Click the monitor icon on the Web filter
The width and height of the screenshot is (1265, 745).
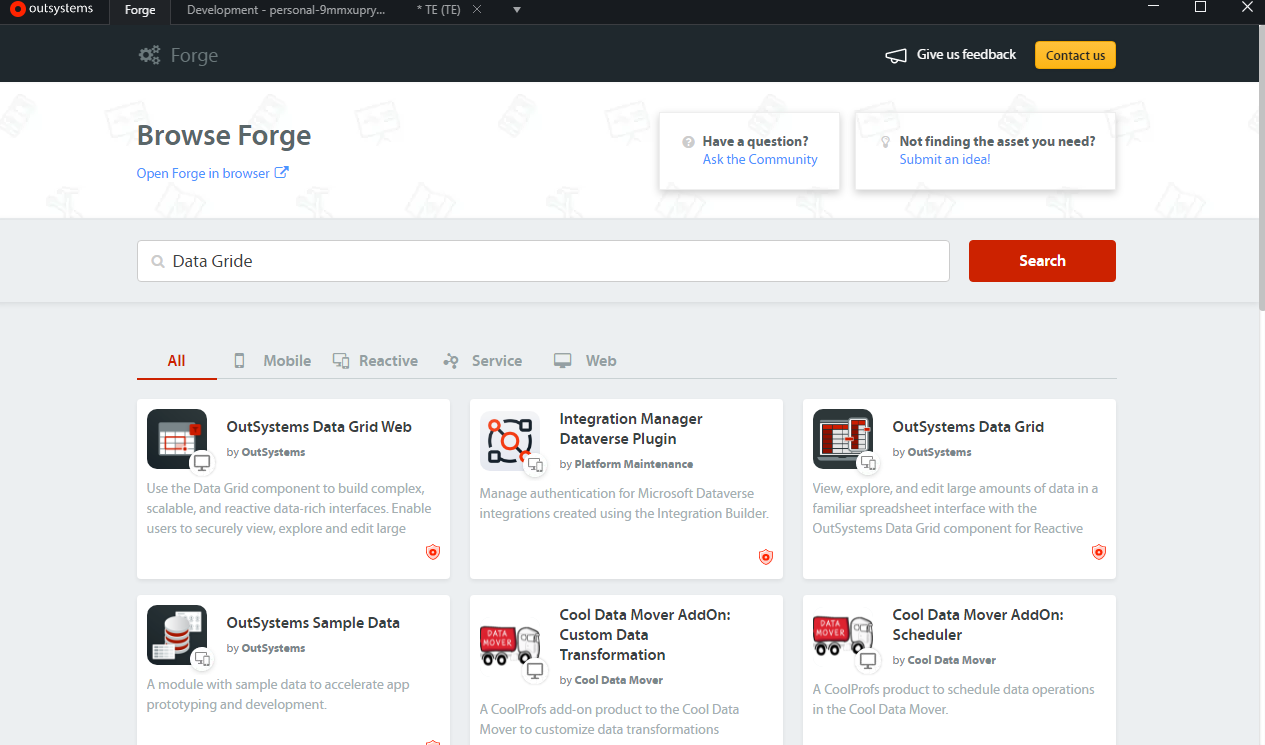click(561, 359)
